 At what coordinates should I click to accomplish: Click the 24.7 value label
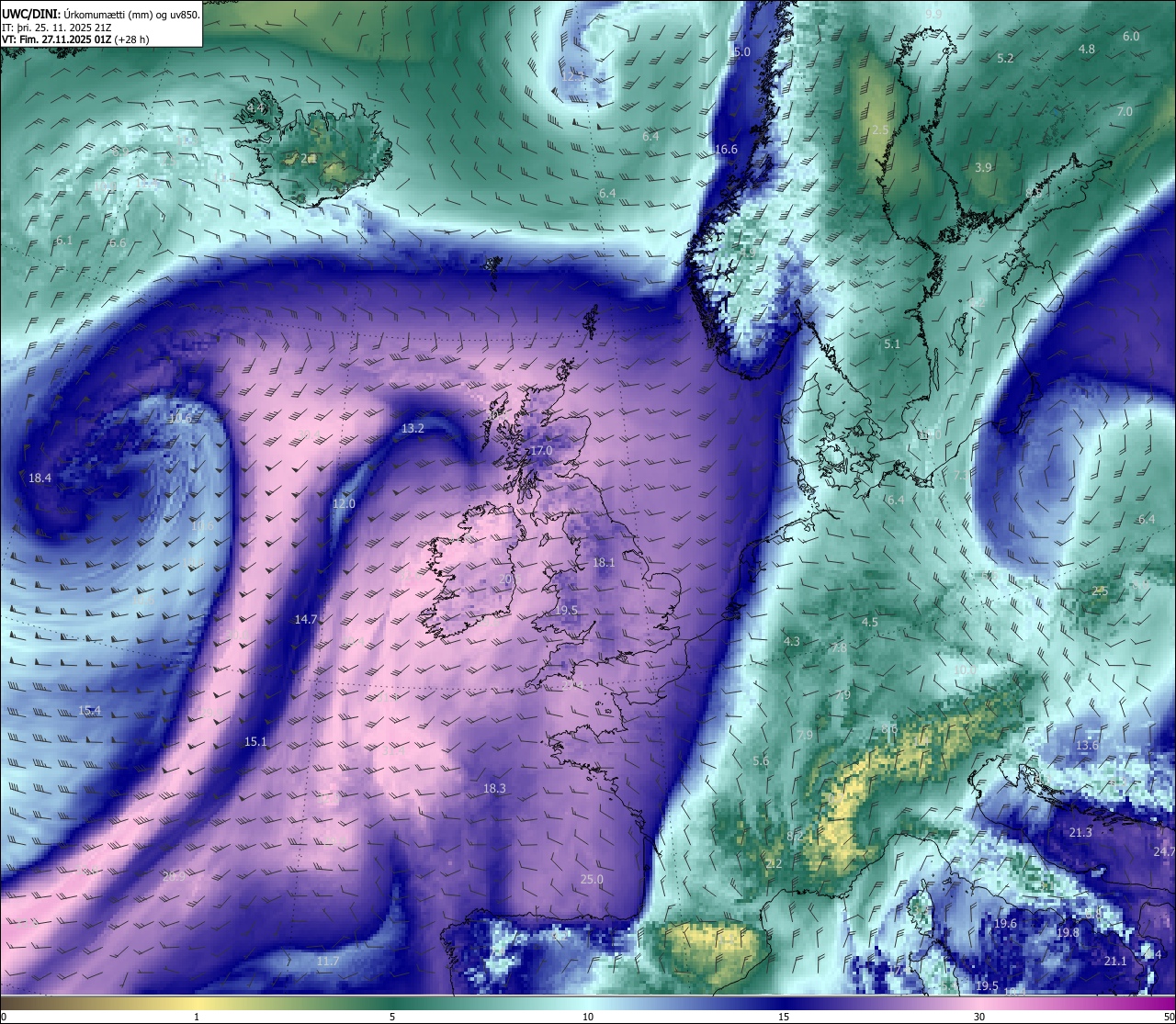(1164, 852)
